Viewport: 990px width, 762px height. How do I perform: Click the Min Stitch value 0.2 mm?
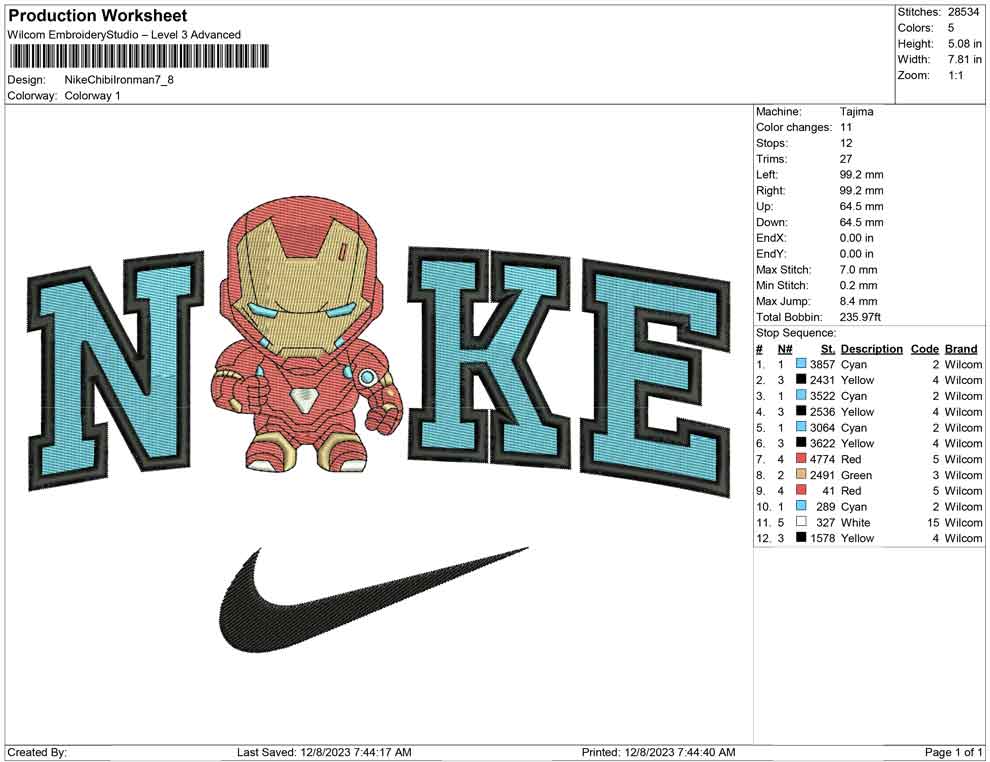[858, 285]
